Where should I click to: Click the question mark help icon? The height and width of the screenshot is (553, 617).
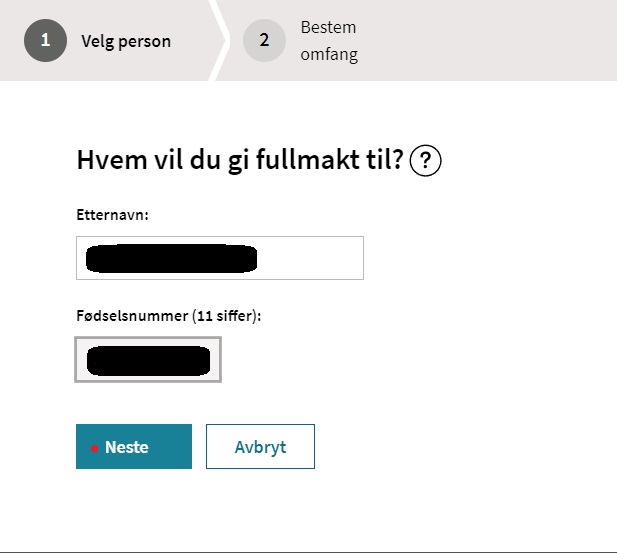pyautogui.click(x=426, y=161)
